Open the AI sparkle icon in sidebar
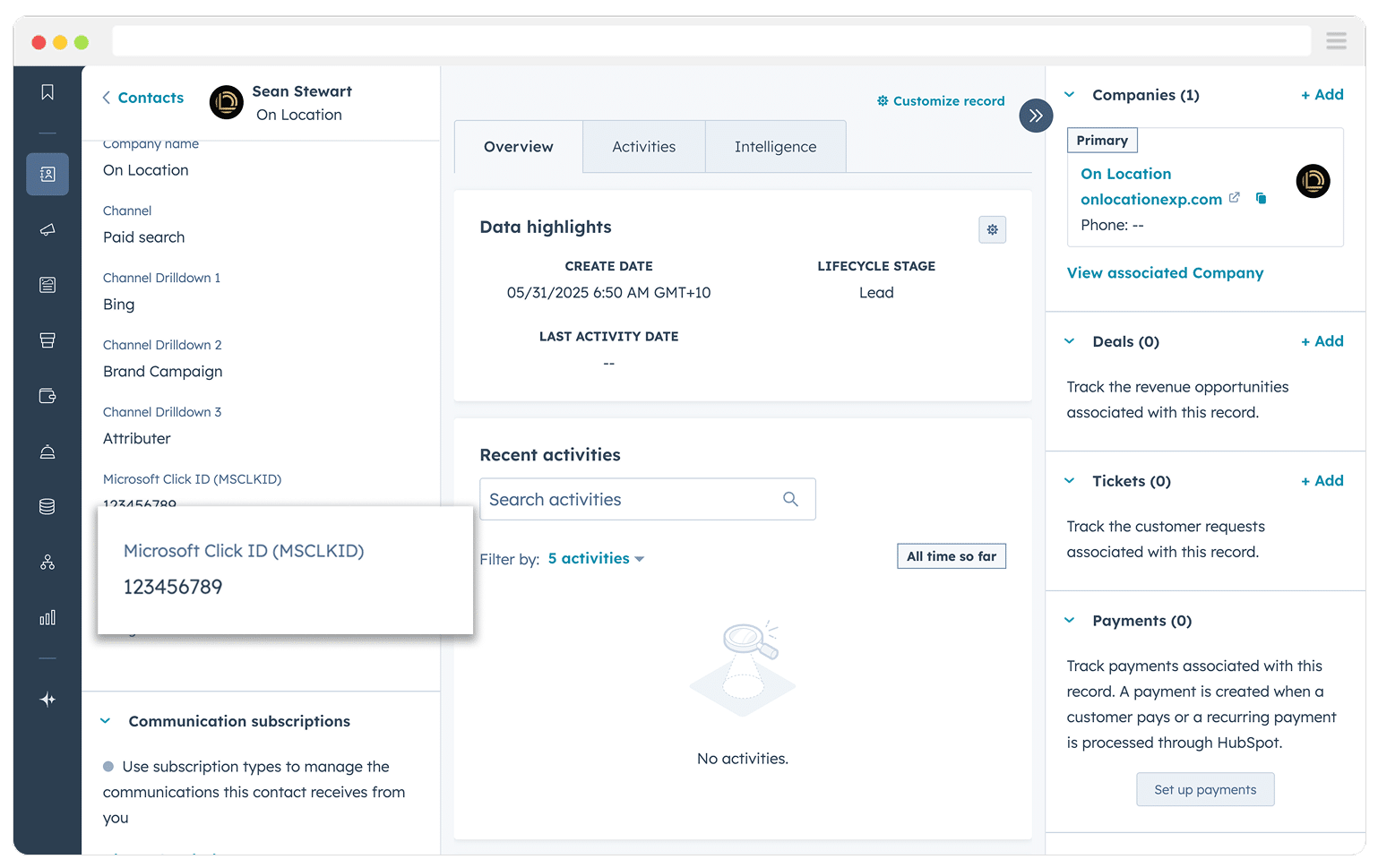Viewport: 1378px width, 868px height. pos(47,700)
